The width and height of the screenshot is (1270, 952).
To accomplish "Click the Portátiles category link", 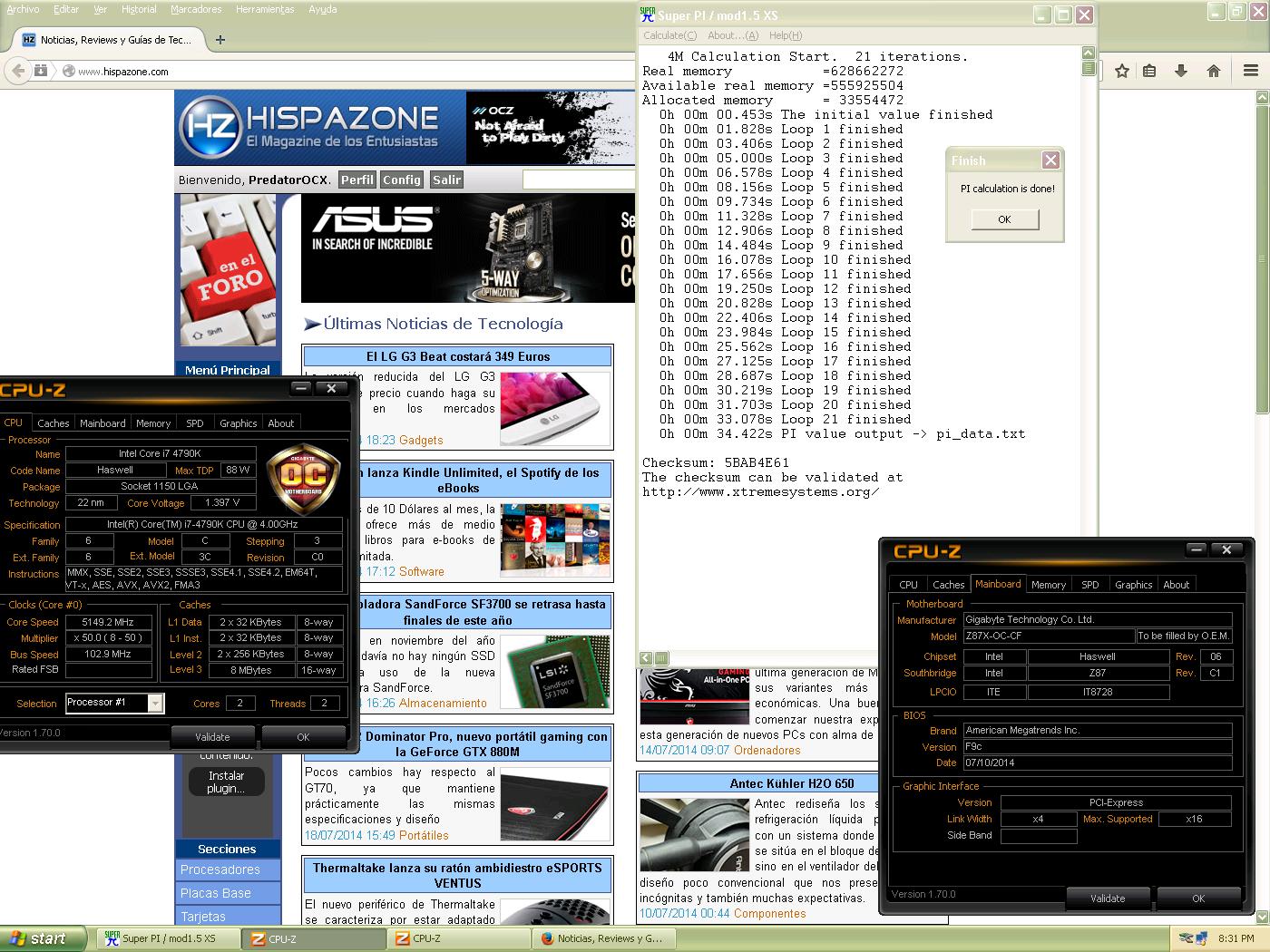I will tap(424, 835).
